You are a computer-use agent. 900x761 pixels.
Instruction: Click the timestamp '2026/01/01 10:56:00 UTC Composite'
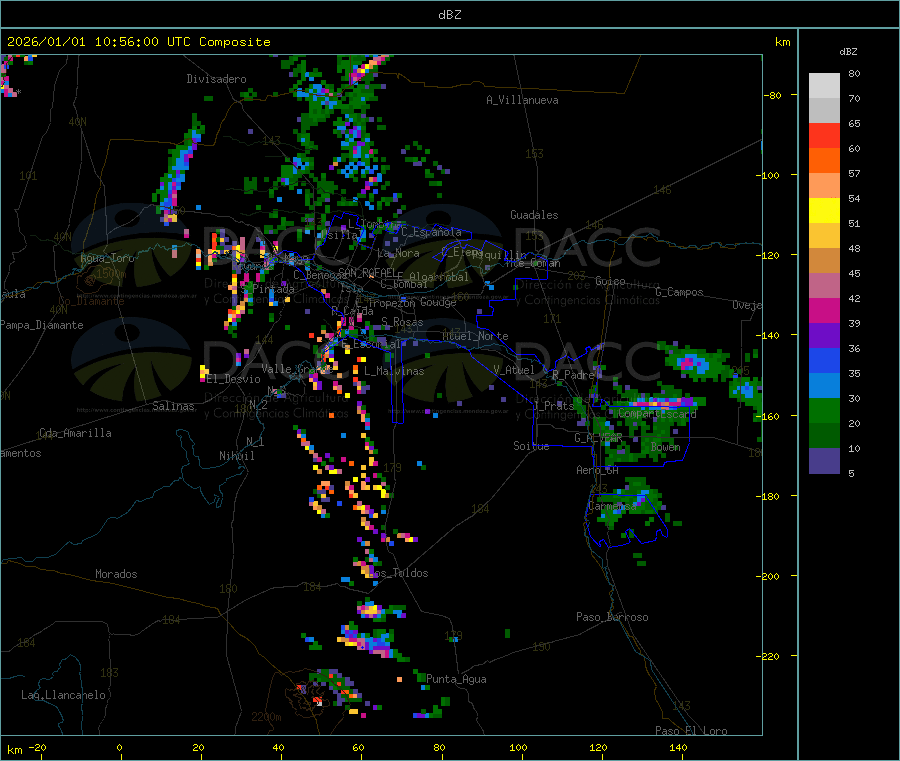pos(138,42)
